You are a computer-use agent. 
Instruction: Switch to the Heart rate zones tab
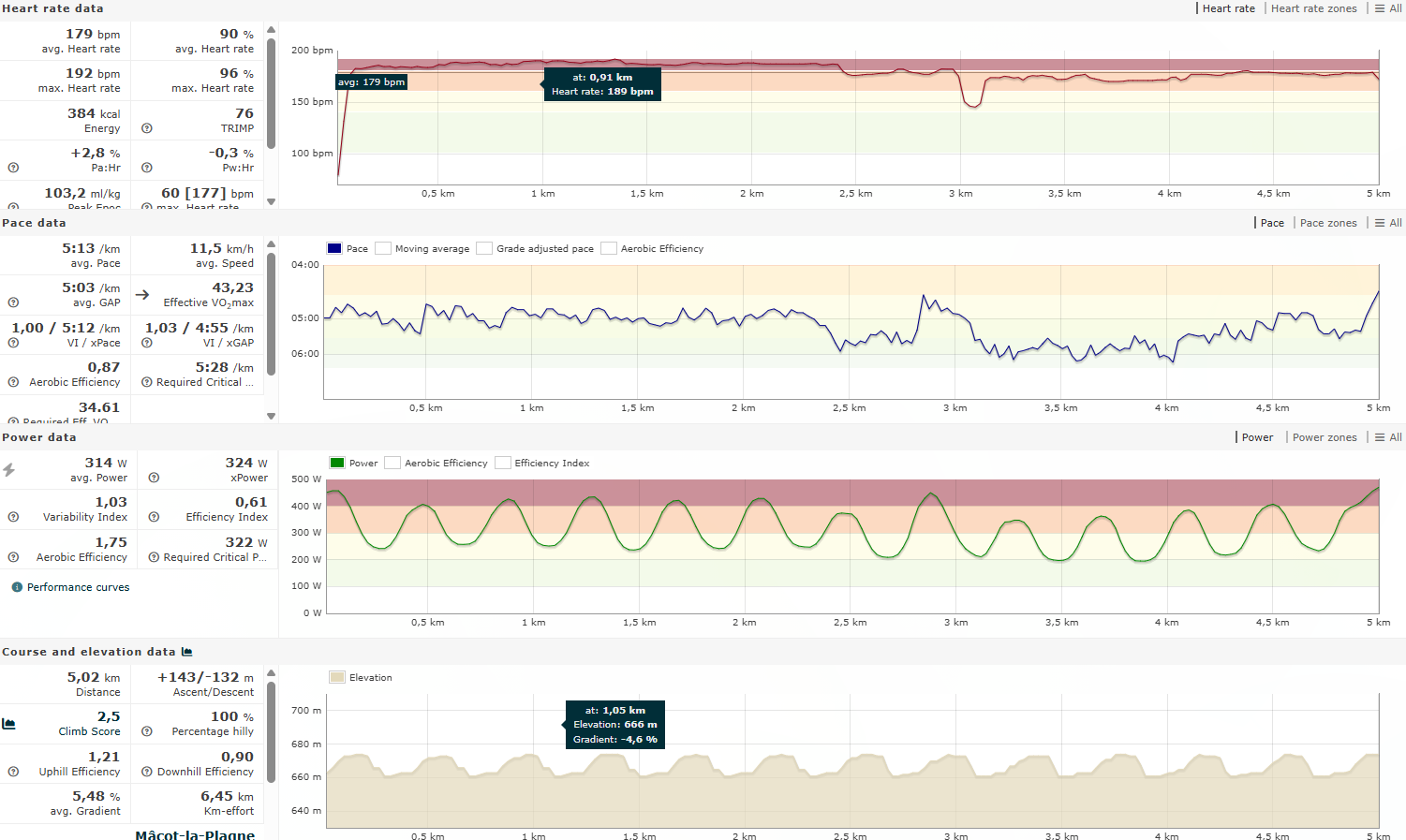[1313, 8]
